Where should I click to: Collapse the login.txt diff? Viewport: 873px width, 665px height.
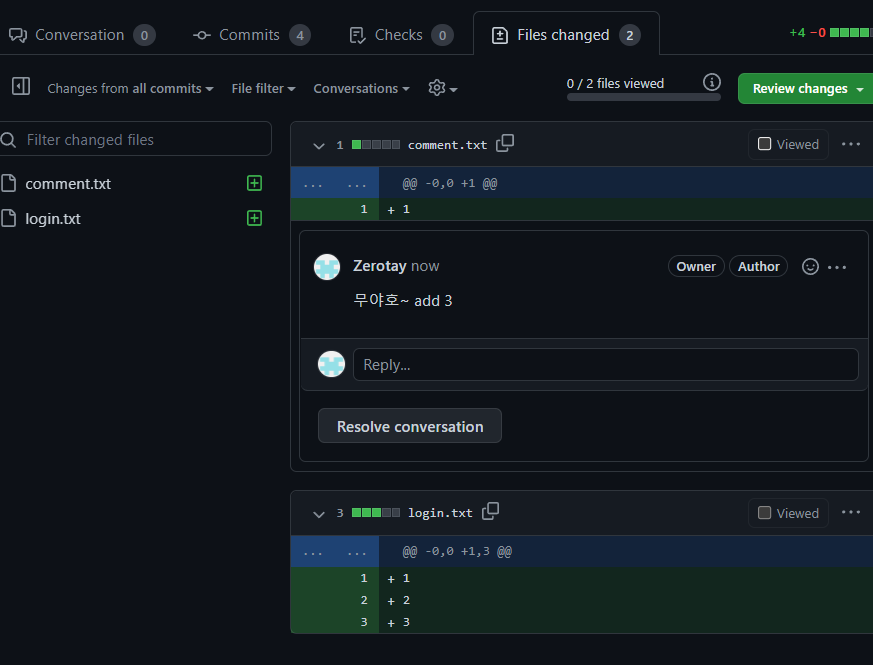pos(318,514)
